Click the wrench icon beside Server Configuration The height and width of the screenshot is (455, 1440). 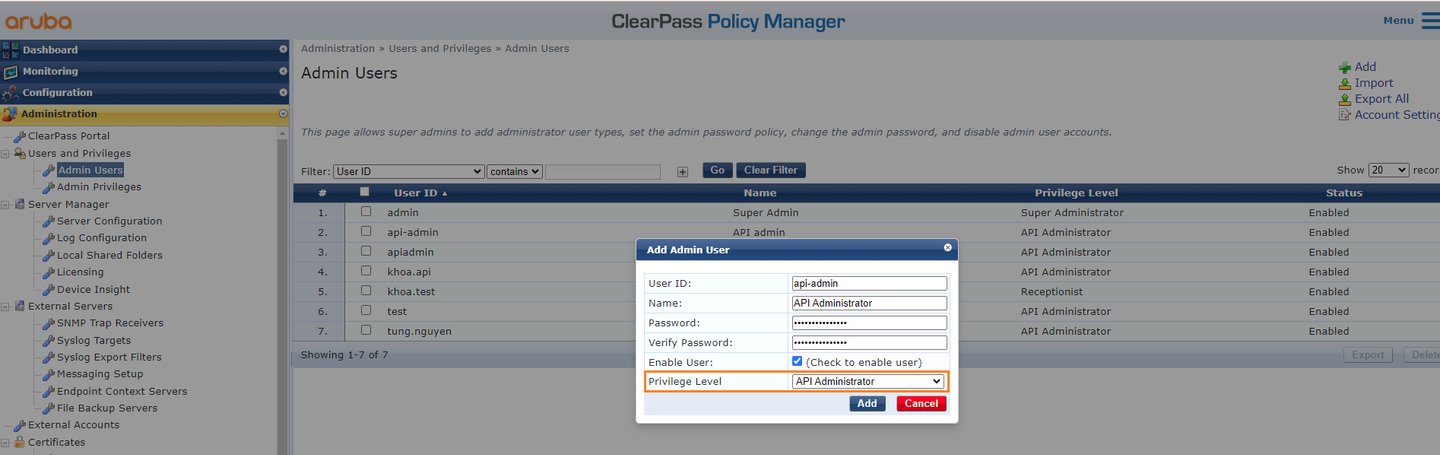pos(48,221)
